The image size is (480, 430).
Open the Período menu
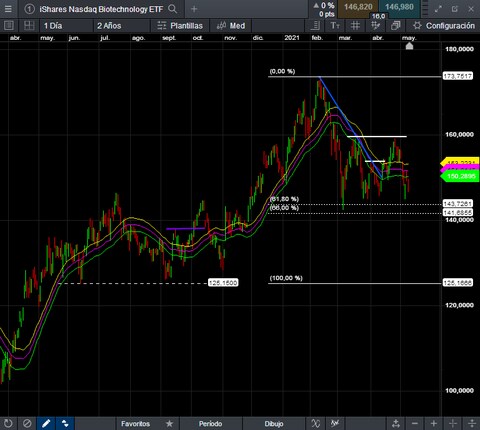210,424
